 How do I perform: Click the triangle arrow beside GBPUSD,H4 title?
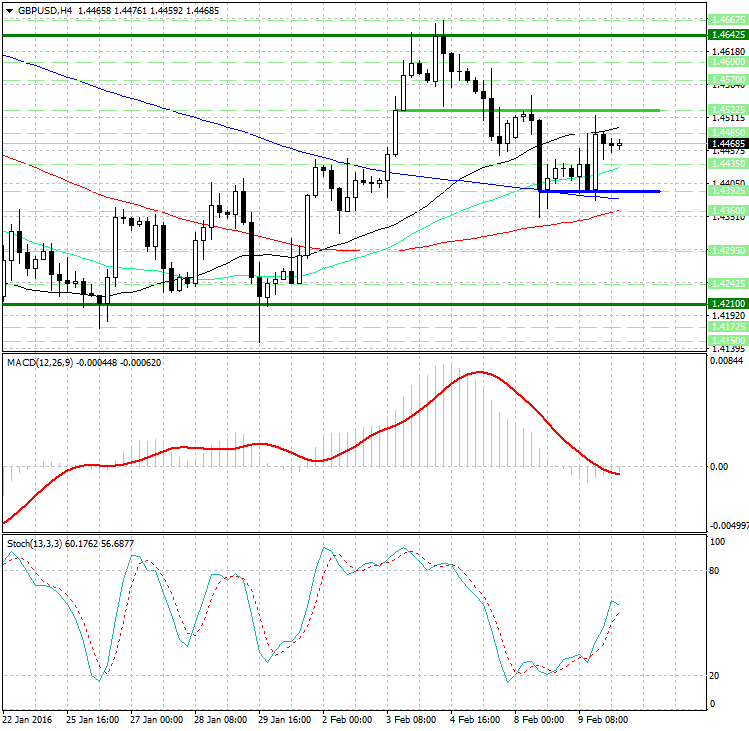(x=10, y=11)
